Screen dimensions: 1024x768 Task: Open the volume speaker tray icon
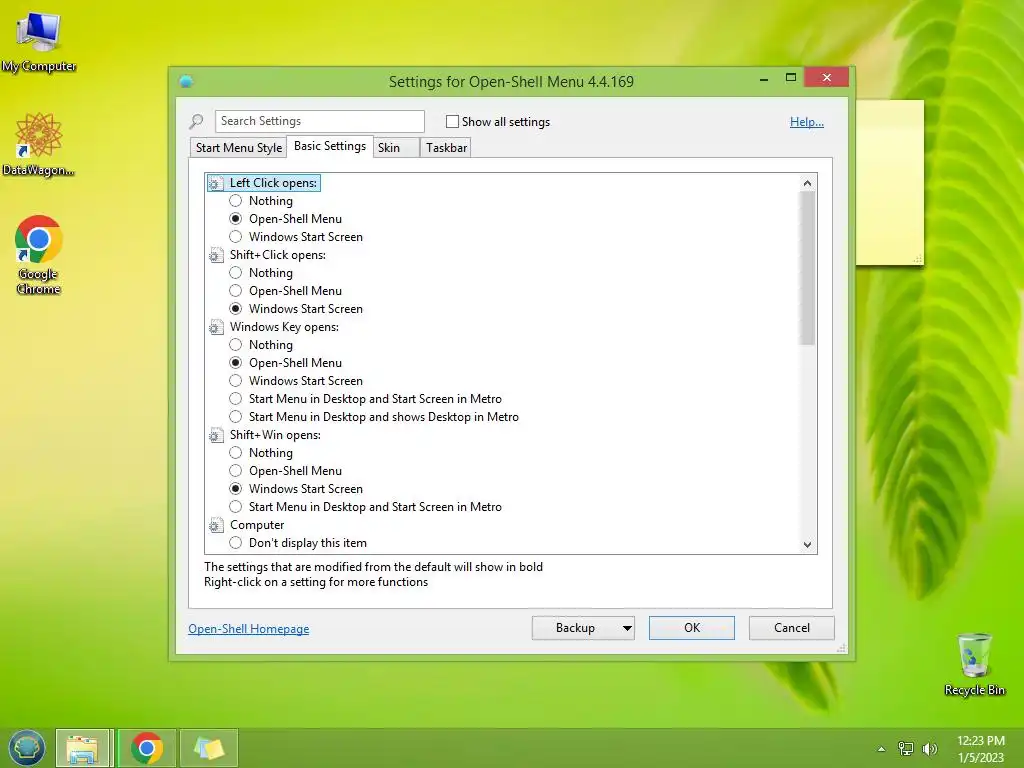point(930,748)
